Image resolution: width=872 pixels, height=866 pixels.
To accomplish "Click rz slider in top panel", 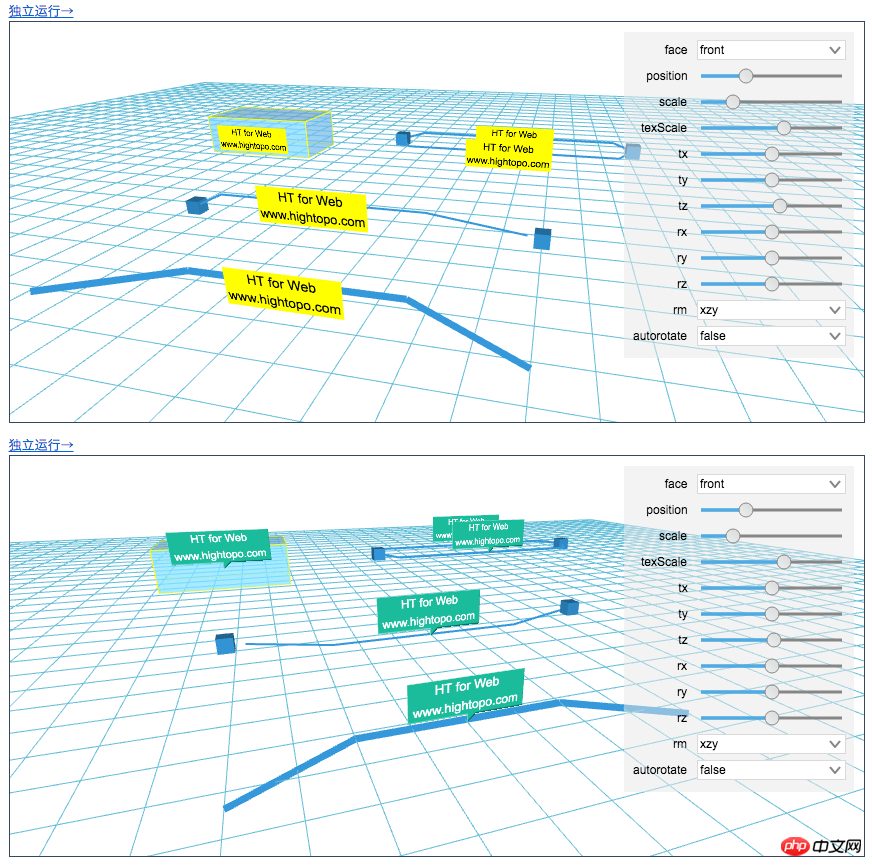I will (771, 284).
